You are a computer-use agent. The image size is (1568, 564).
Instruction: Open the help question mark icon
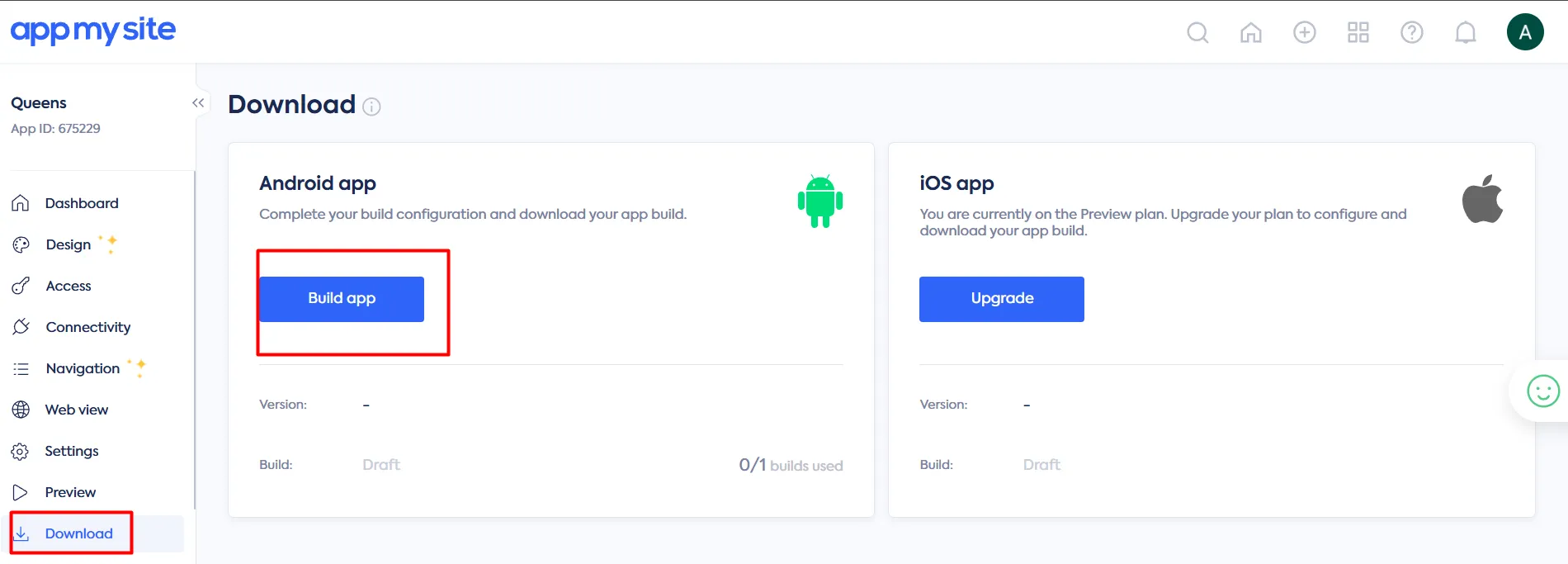point(1412,33)
